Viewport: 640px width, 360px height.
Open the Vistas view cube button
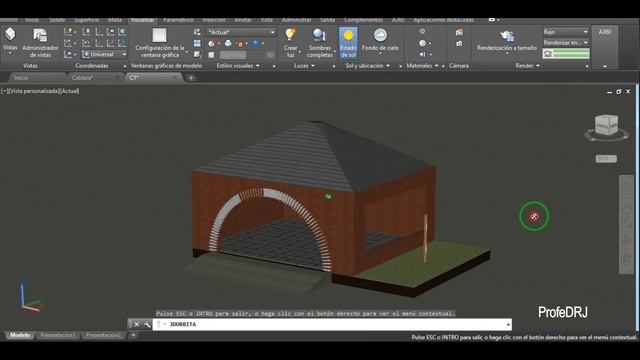click(10, 40)
